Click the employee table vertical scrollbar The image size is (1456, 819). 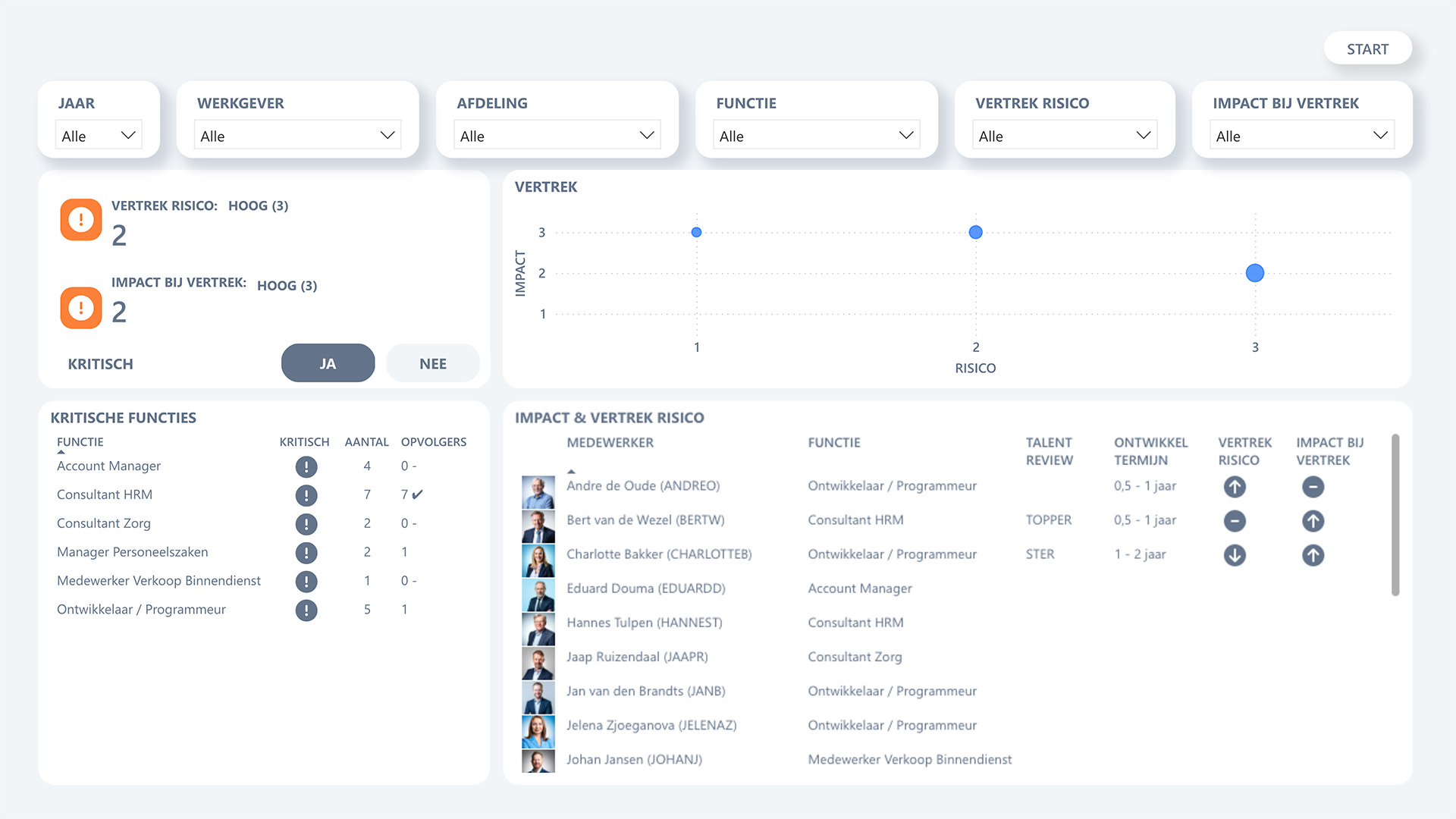(1395, 515)
